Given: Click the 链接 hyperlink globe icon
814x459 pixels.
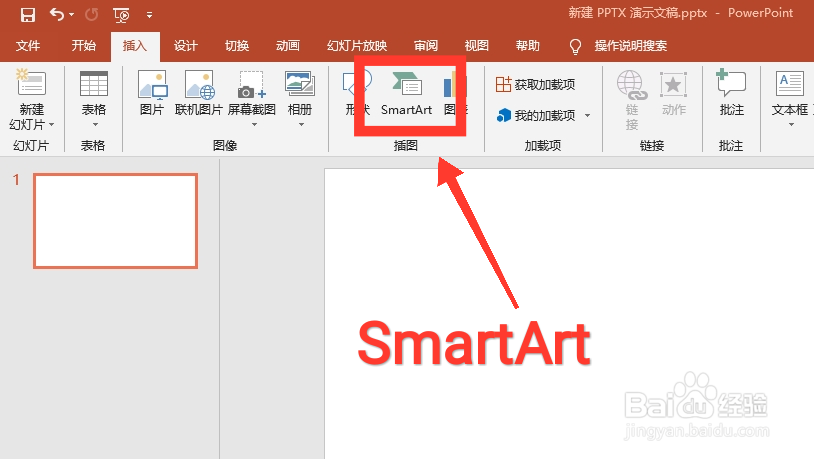Looking at the screenshot, I should 632,86.
